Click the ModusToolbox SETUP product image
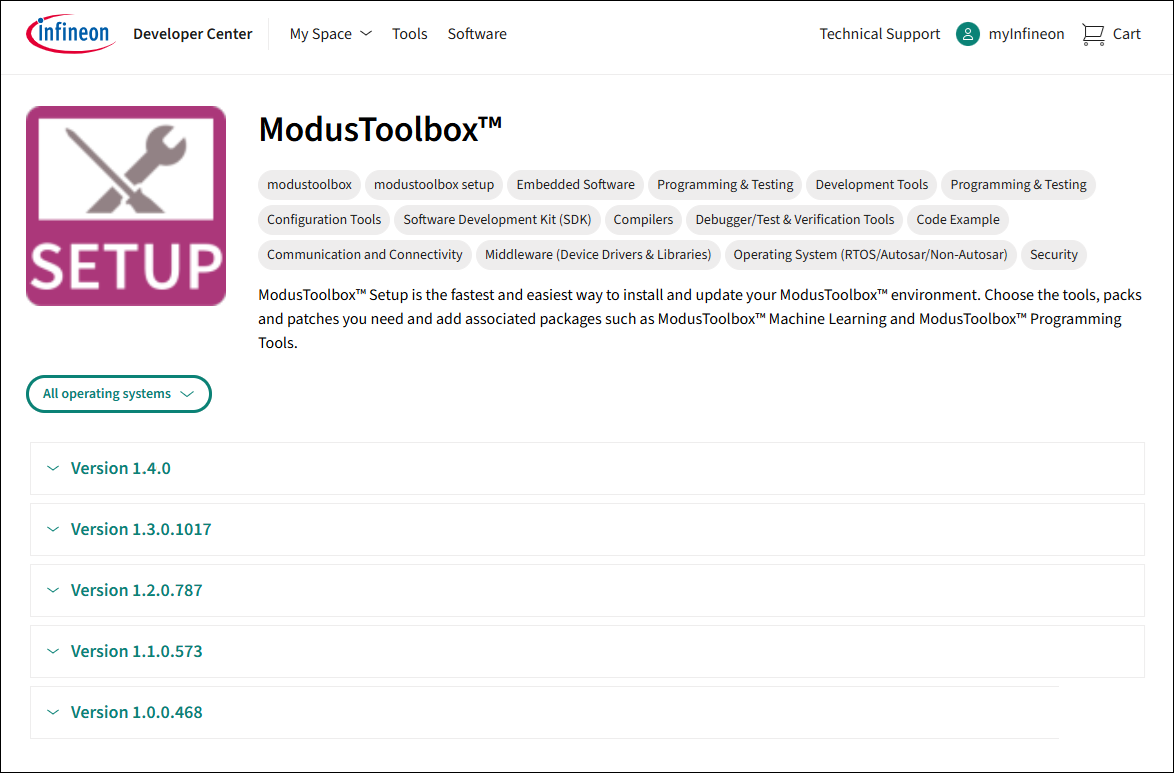The image size is (1174, 773). tap(126, 206)
